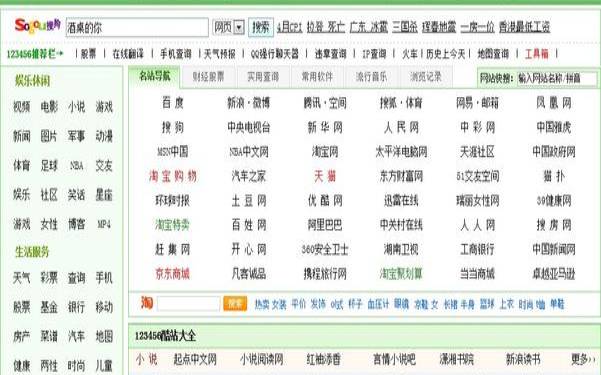The image size is (601, 375).
Task: Open the 中央电视台 site link
Action: click(248, 127)
